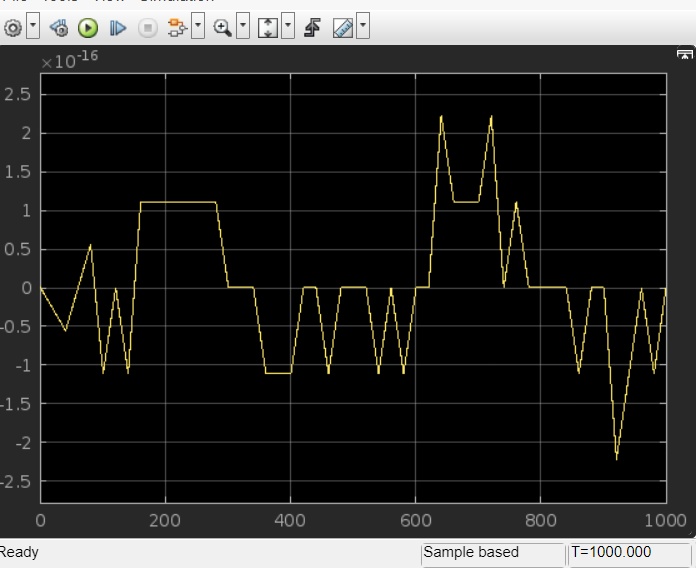Expand the dropdown next to the block icon

pyautogui.click(x=197, y=27)
